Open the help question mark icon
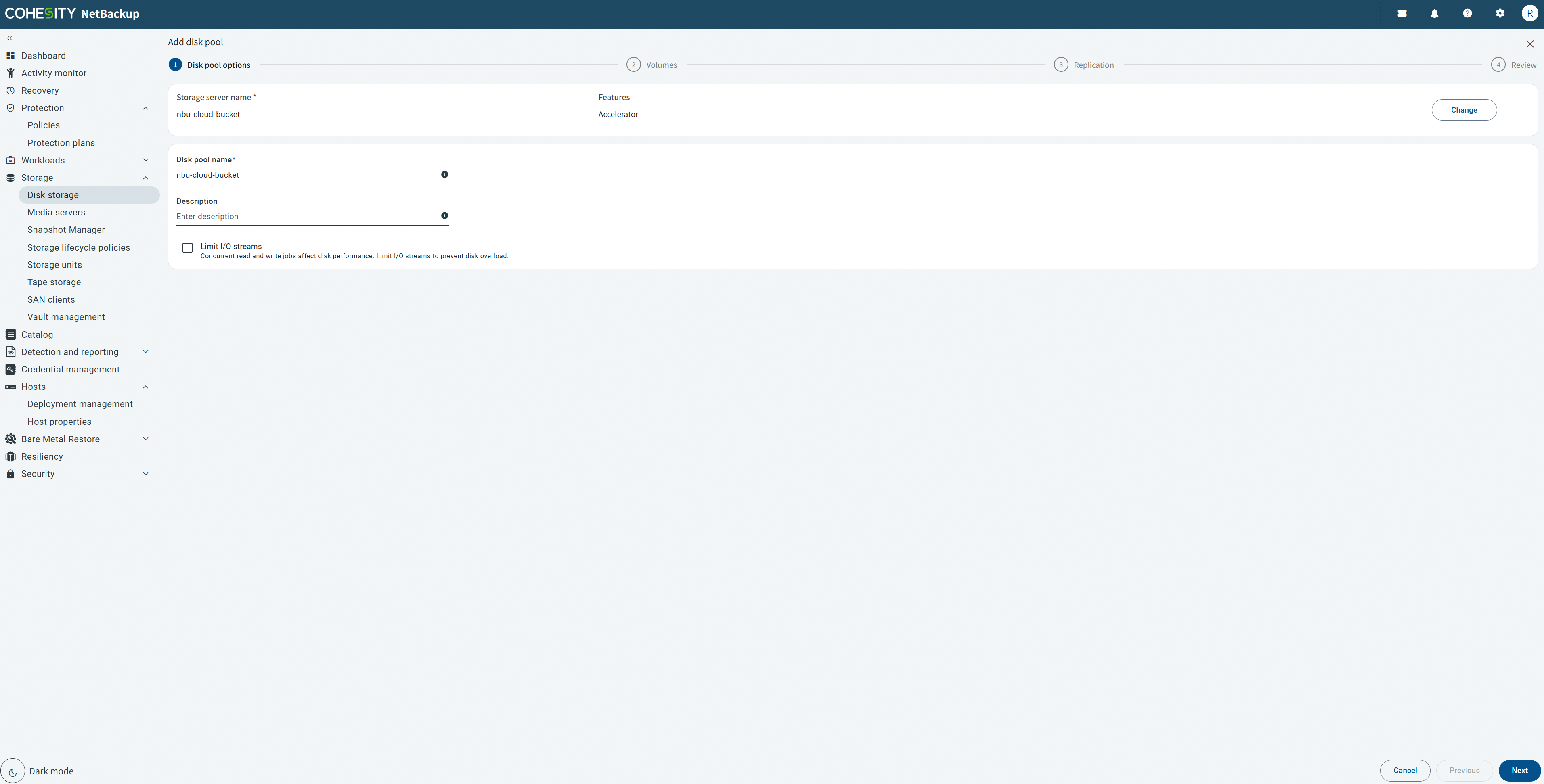 pos(1467,13)
